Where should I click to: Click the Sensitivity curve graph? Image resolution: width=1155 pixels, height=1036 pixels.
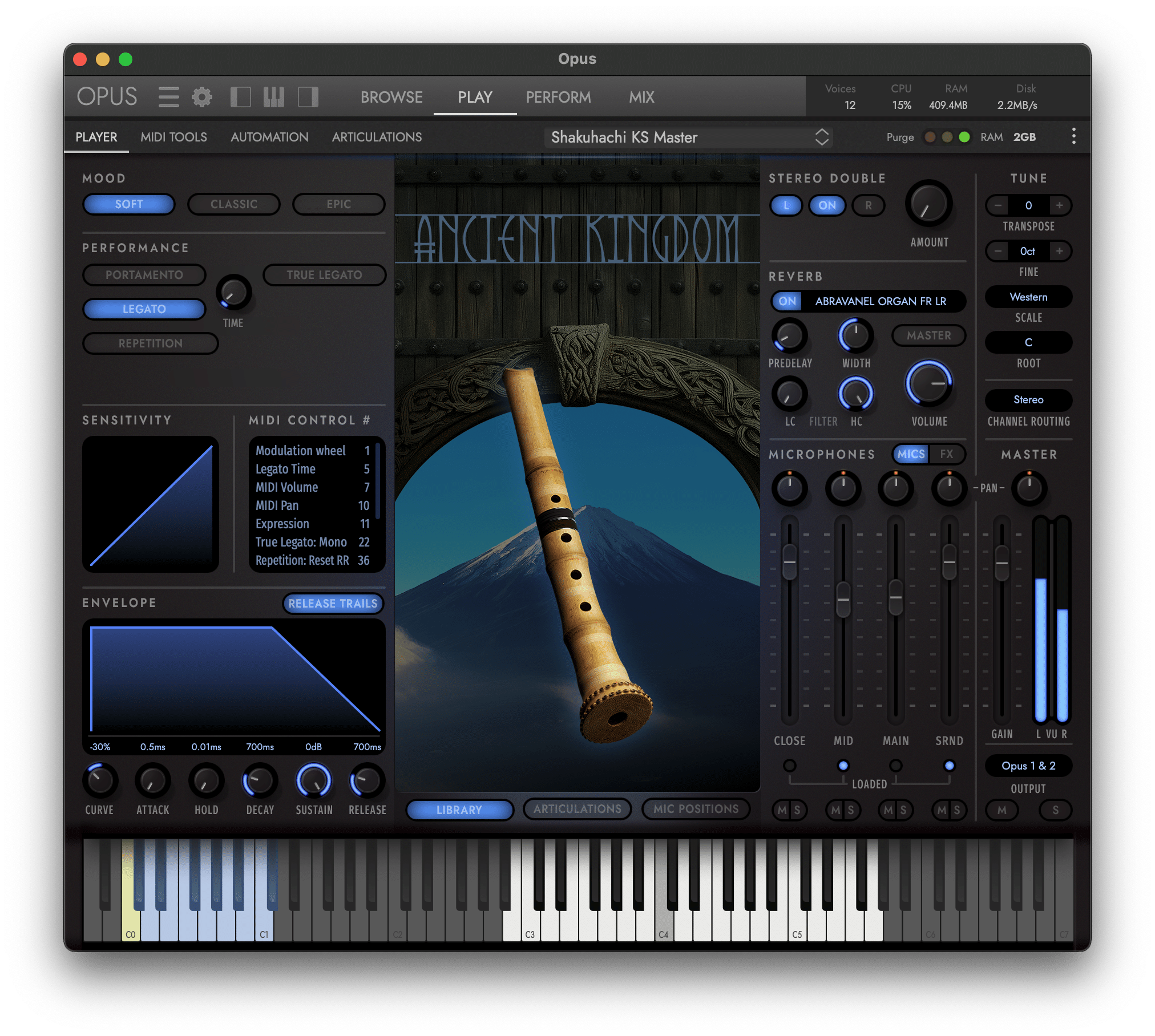tap(151, 504)
